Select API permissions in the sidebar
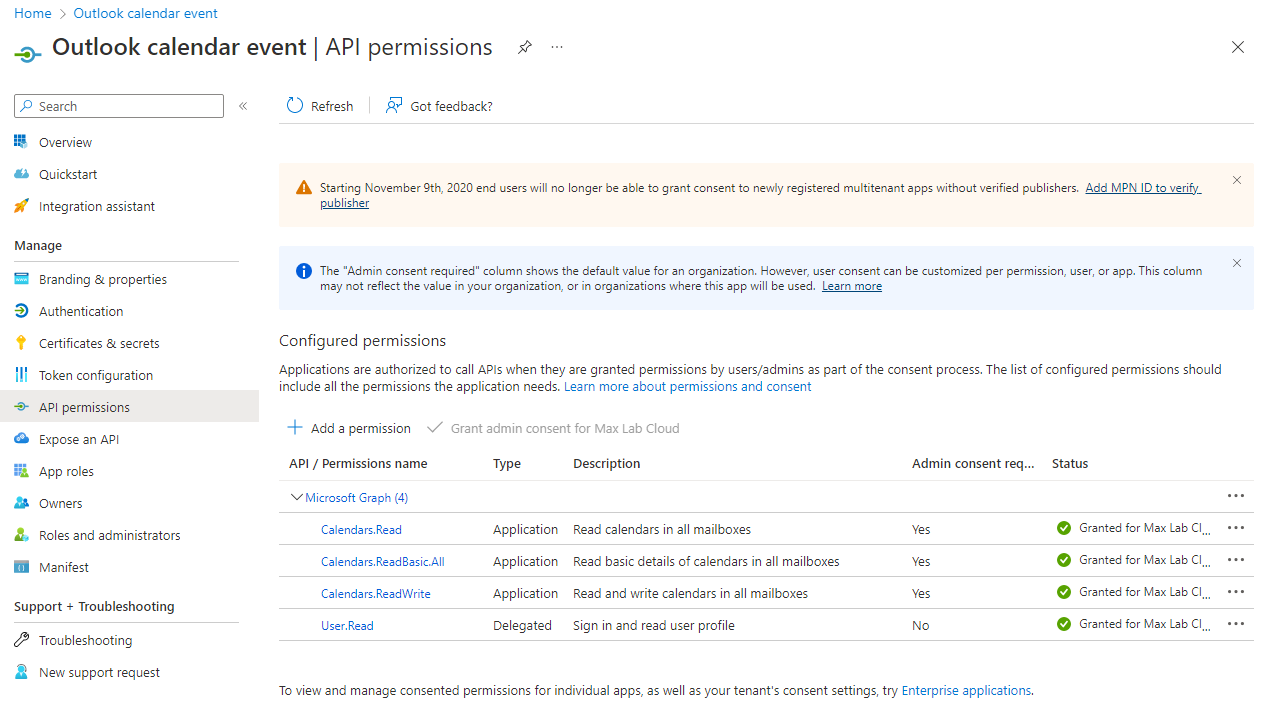The height and width of the screenshot is (715, 1267). (129, 407)
